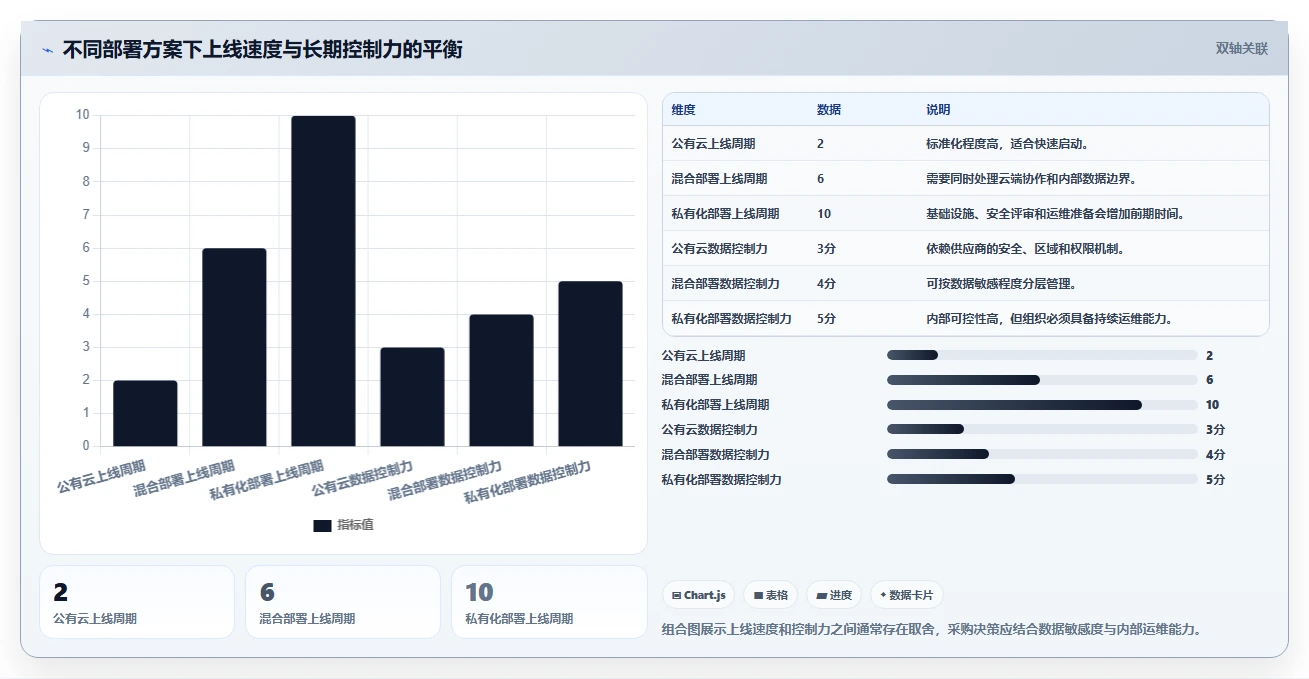Click the bar for 混合部署上线周期 in chart
Image resolution: width=1309 pixels, height=679 pixels.
click(x=234, y=347)
